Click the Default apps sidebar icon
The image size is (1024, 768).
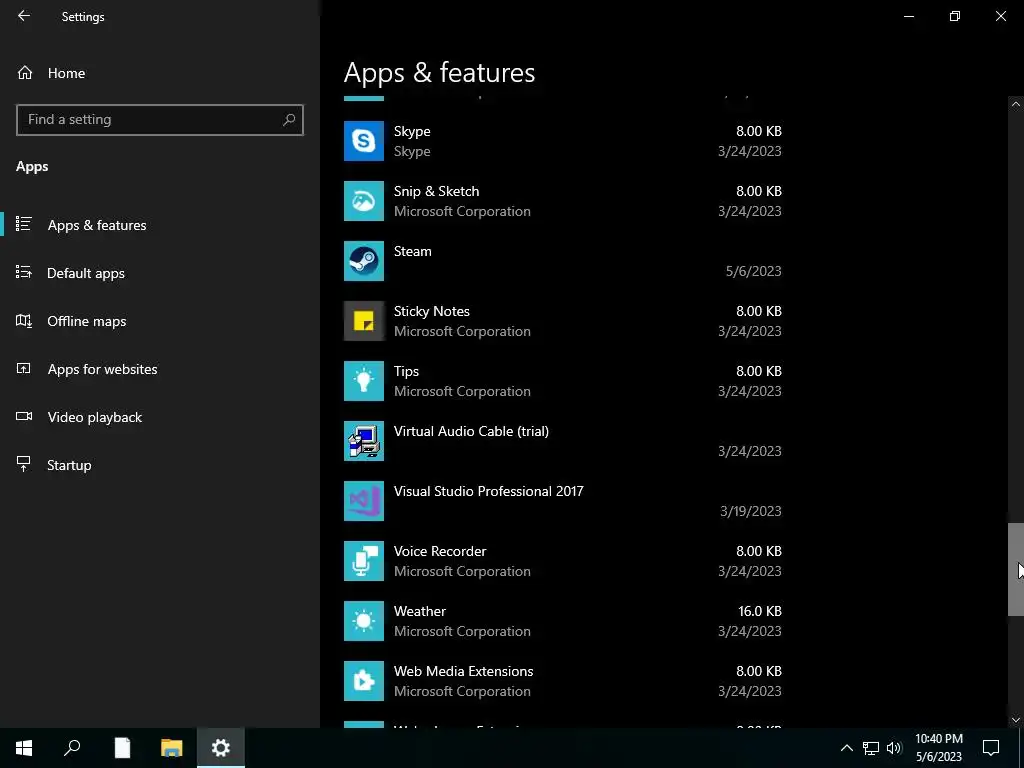point(24,272)
